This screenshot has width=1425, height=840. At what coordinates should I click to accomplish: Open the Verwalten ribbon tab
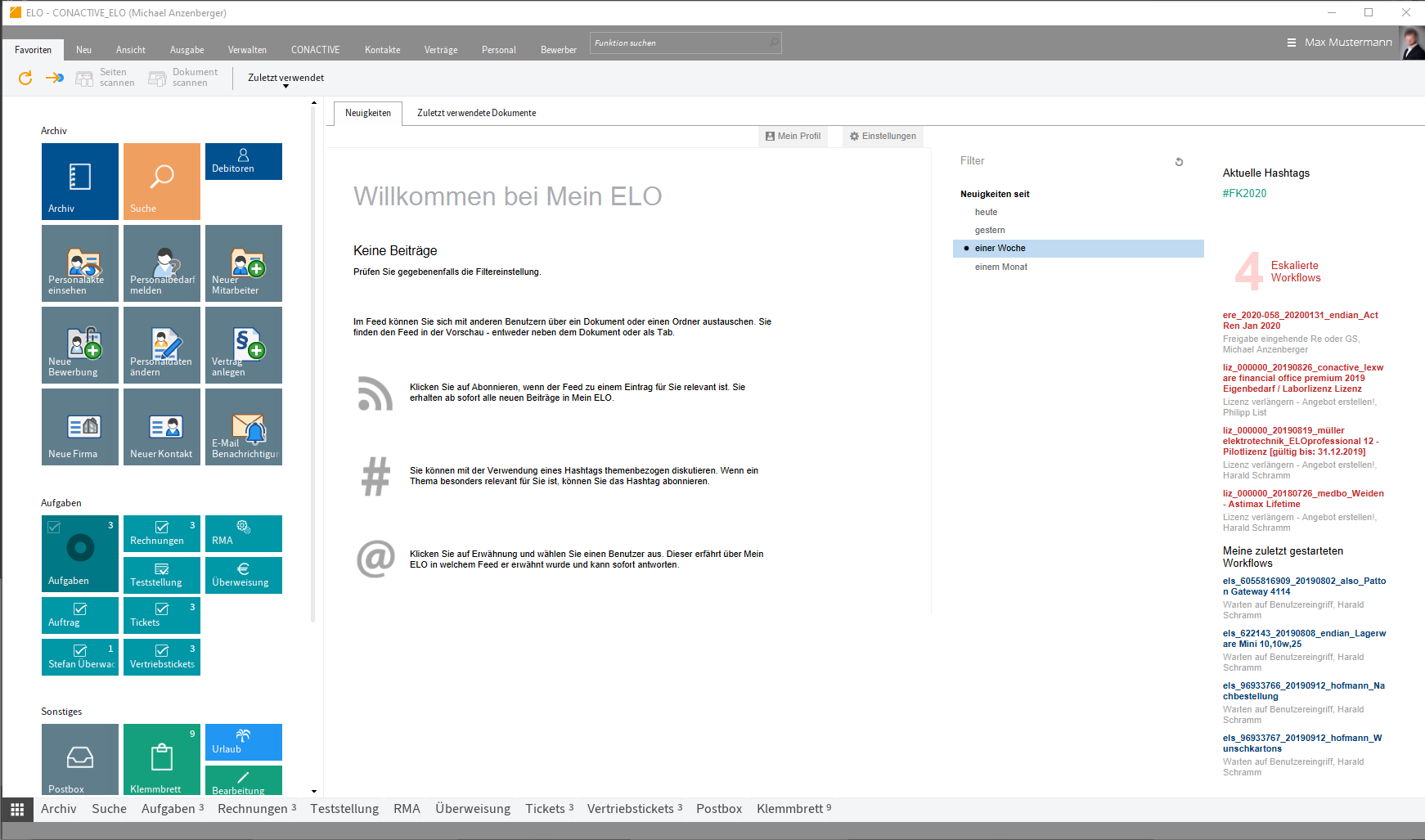click(247, 50)
